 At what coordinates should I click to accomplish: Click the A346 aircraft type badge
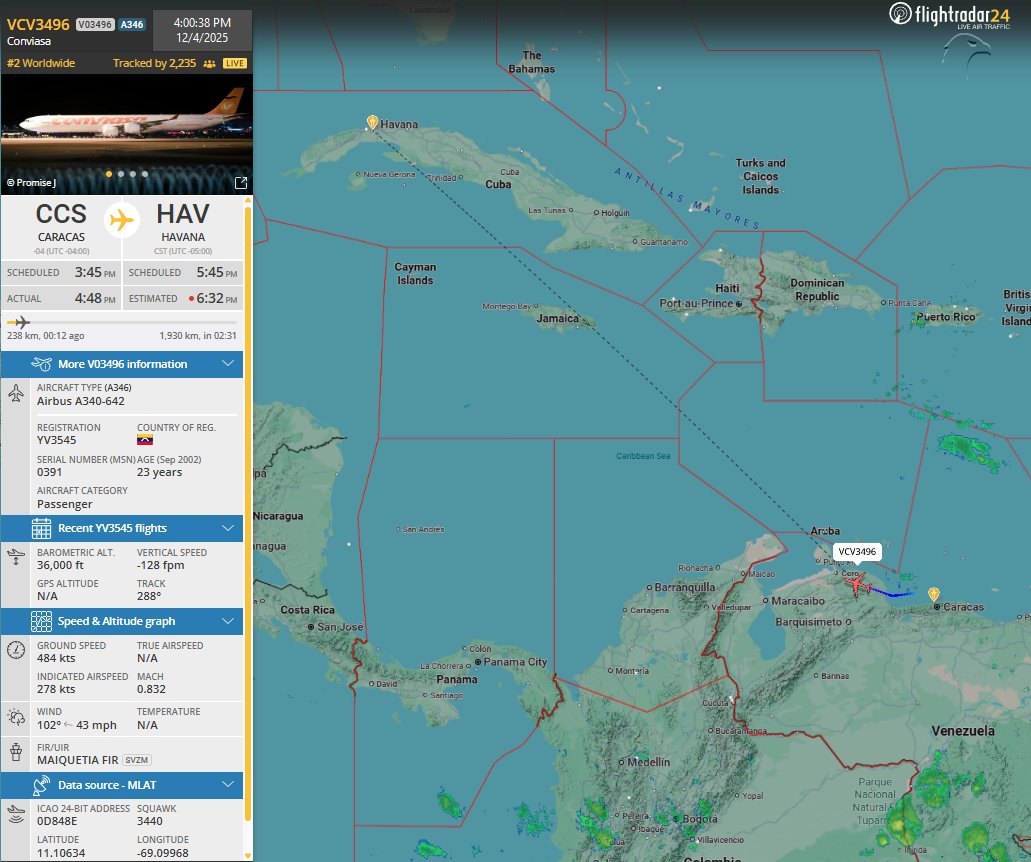(132, 24)
